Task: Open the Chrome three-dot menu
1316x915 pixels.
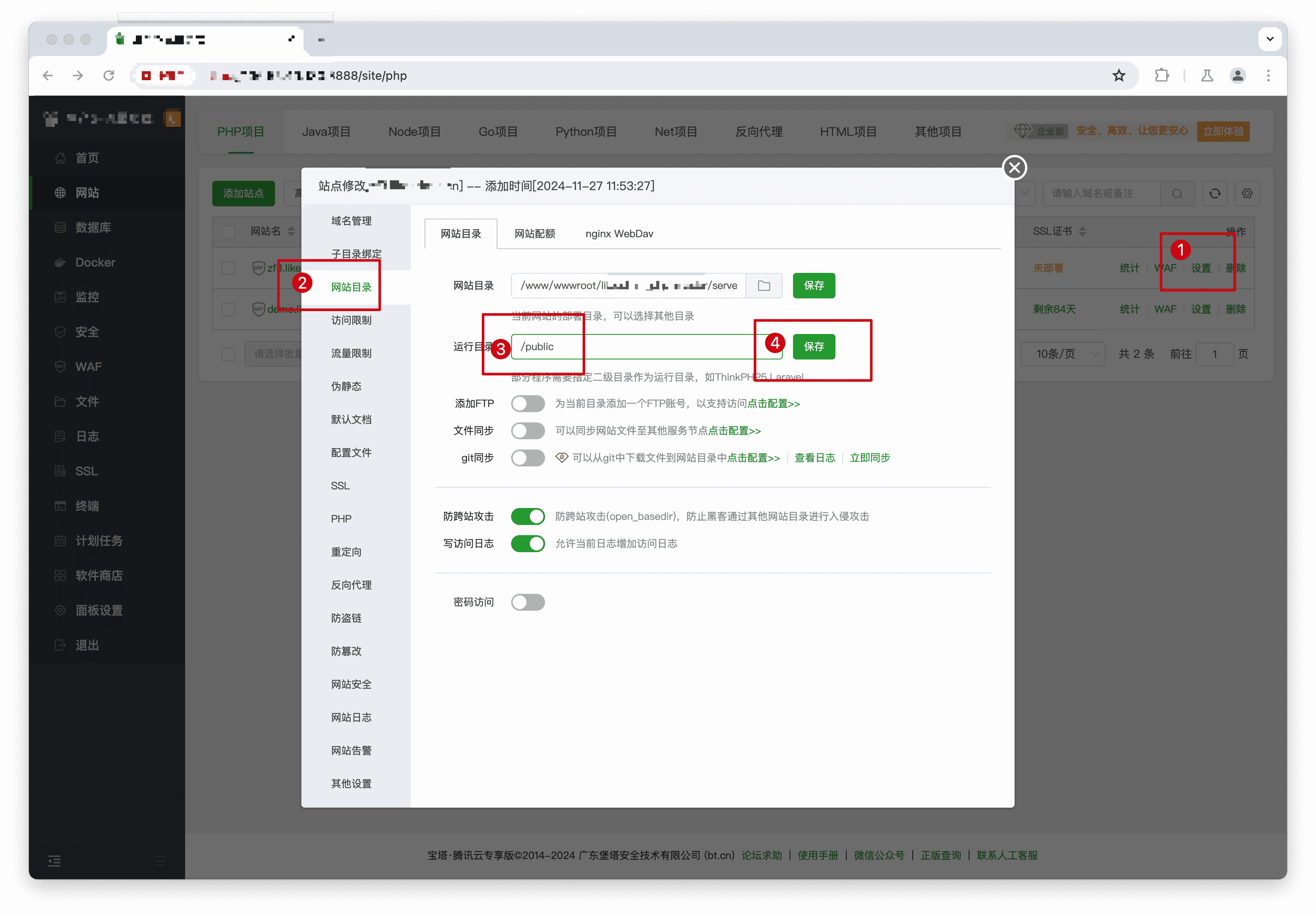Action: point(1268,76)
